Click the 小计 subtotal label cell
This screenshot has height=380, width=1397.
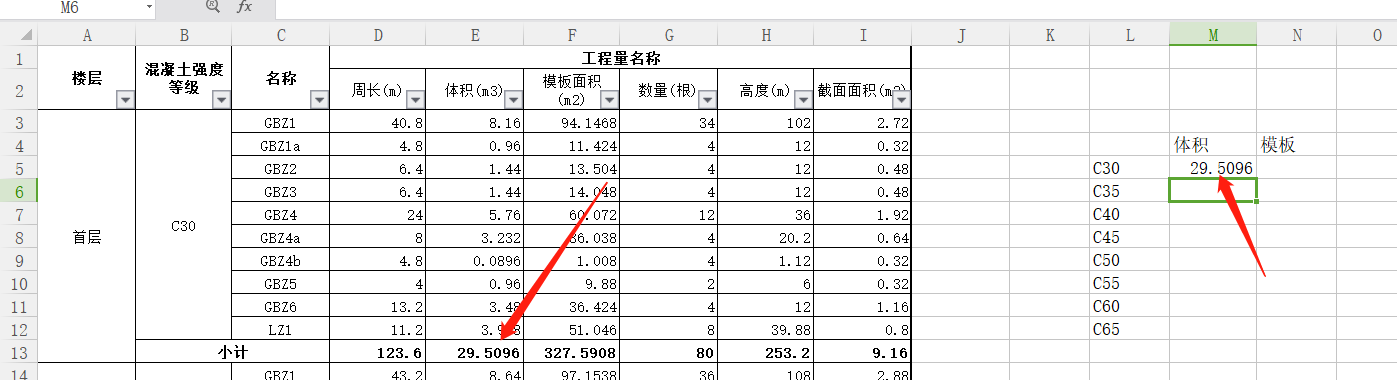(x=232, y=352)
